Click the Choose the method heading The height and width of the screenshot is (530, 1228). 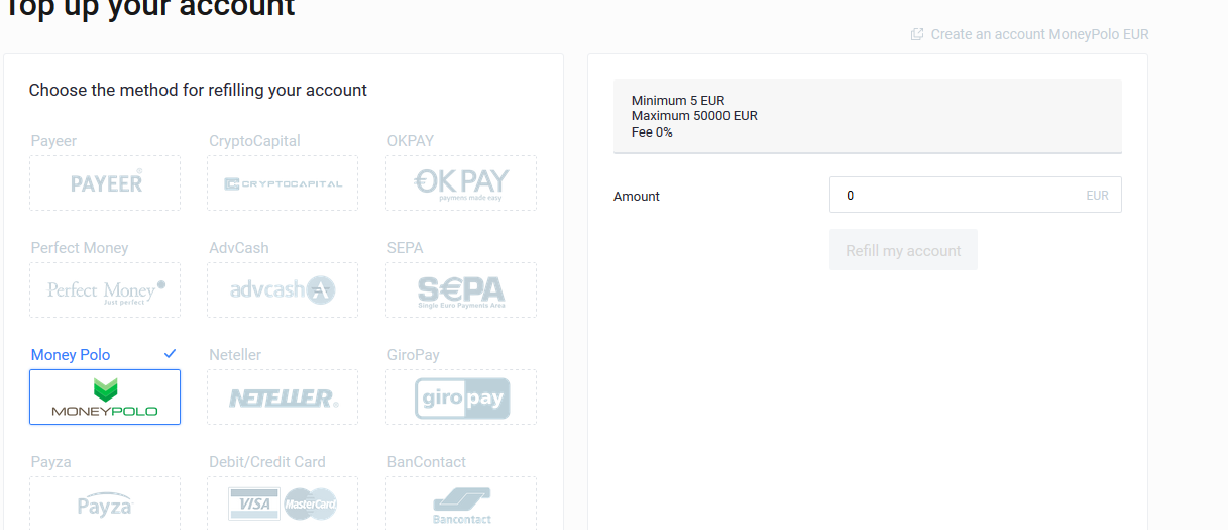click(198, 90)
